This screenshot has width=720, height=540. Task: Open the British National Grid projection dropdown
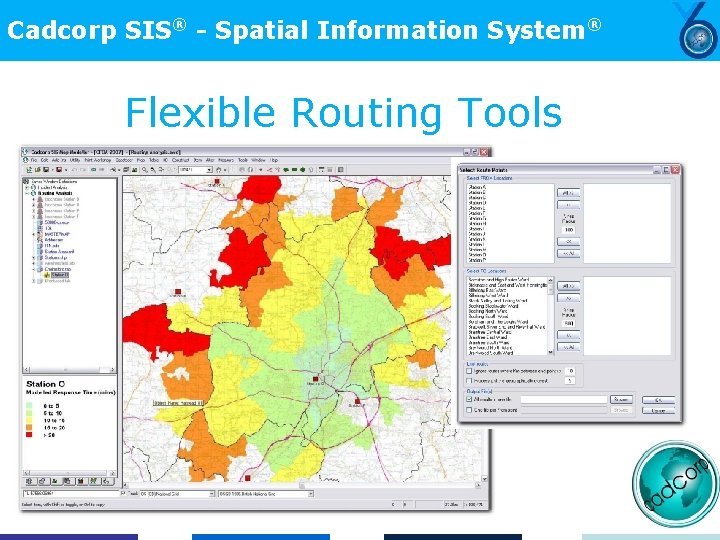click(x=311, y=494)
